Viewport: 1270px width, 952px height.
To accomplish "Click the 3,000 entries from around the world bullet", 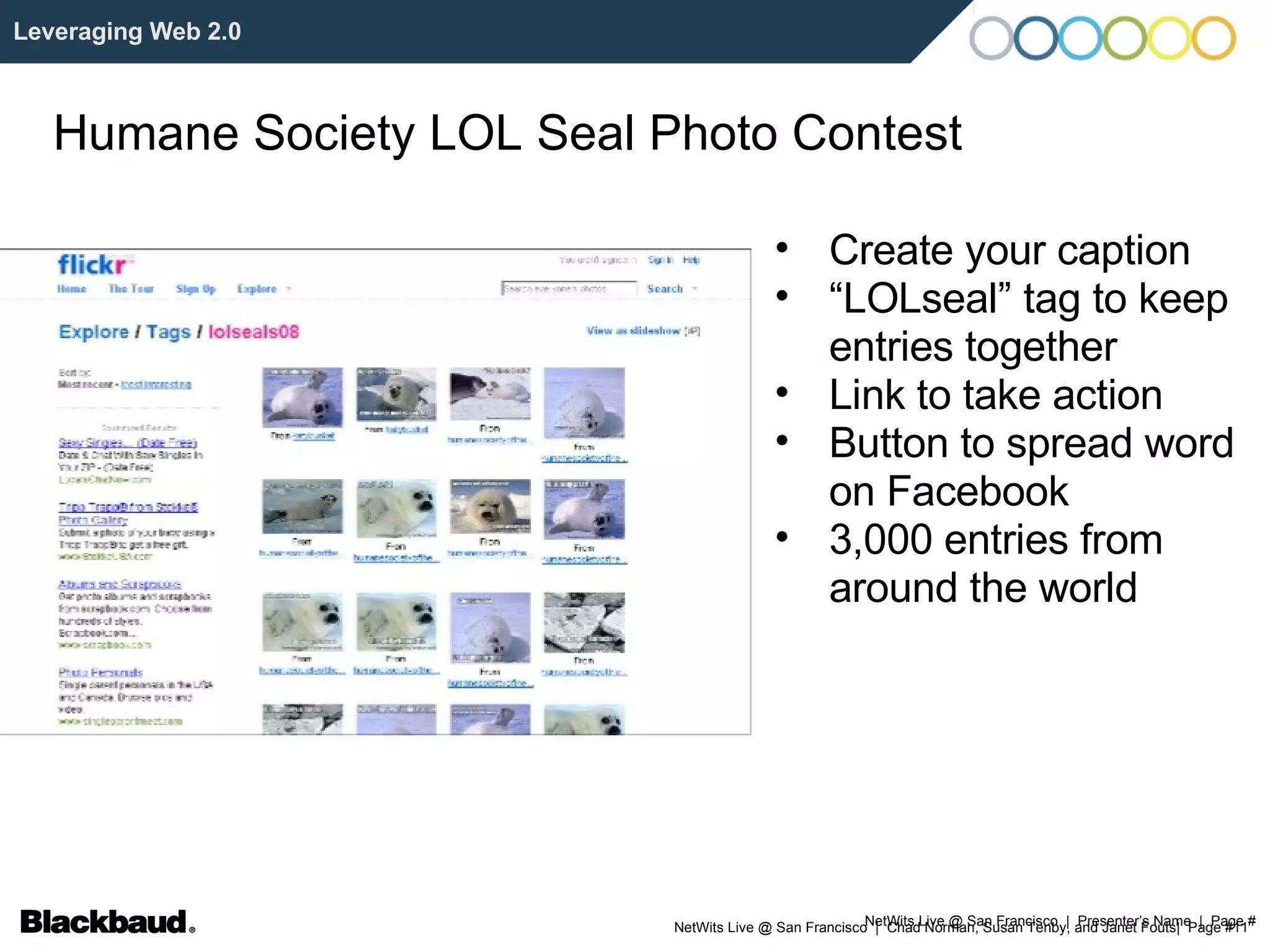I will coord(996,563).
